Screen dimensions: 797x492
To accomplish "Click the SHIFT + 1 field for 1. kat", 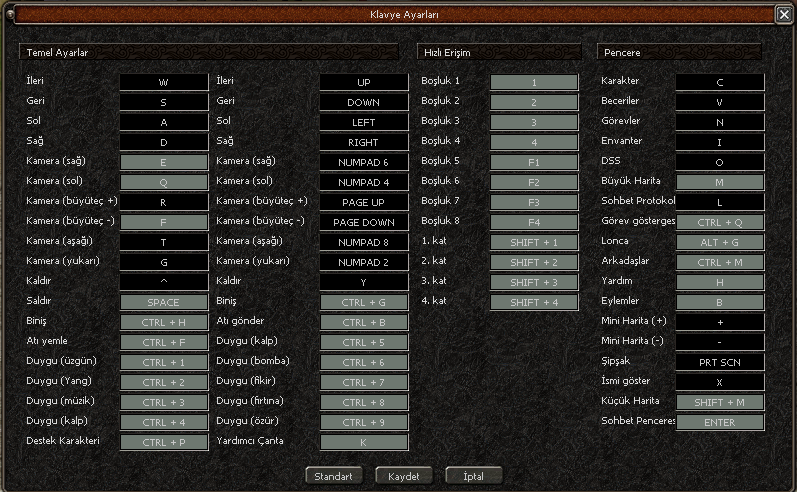I will [x=534, y=242].
